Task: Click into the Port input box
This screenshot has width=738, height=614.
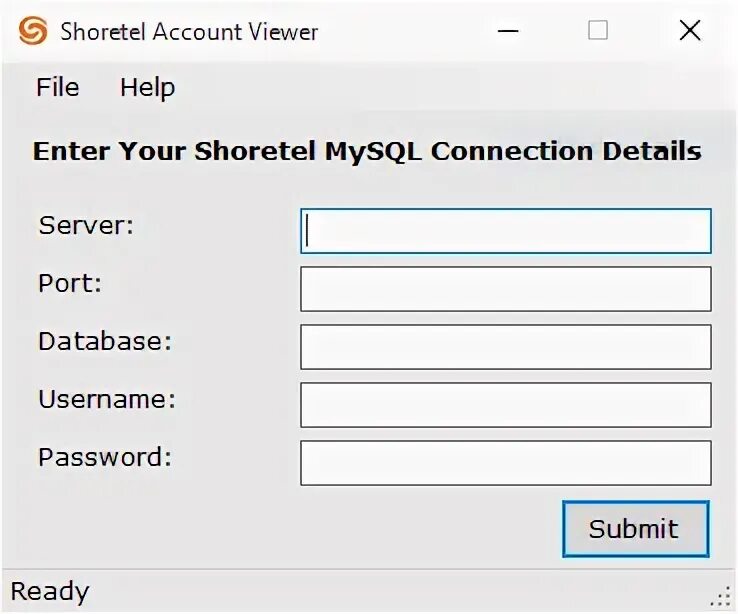Action: click(x=505, y=289)
